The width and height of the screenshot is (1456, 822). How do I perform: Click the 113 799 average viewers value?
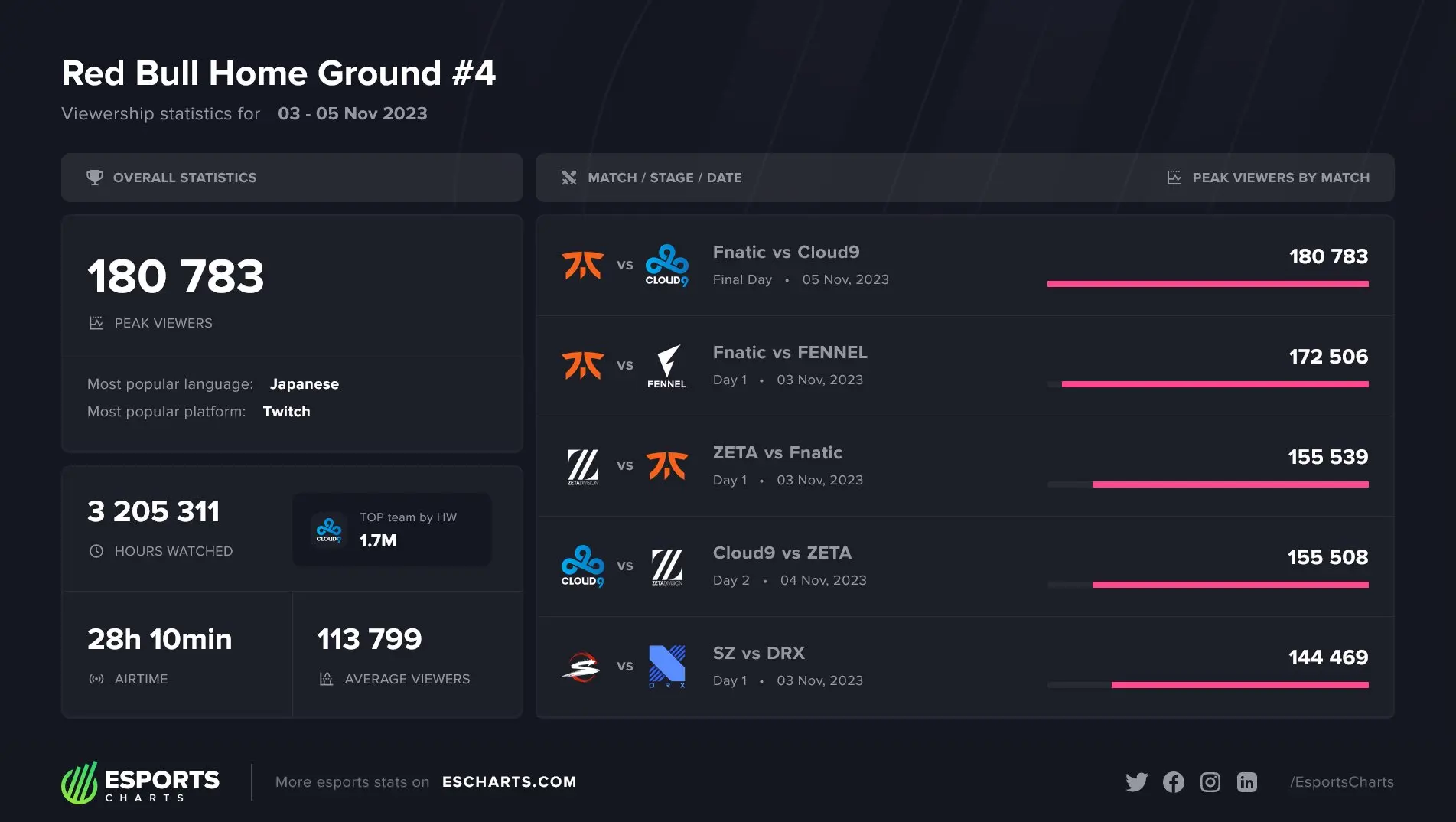[x=370, y=639]
